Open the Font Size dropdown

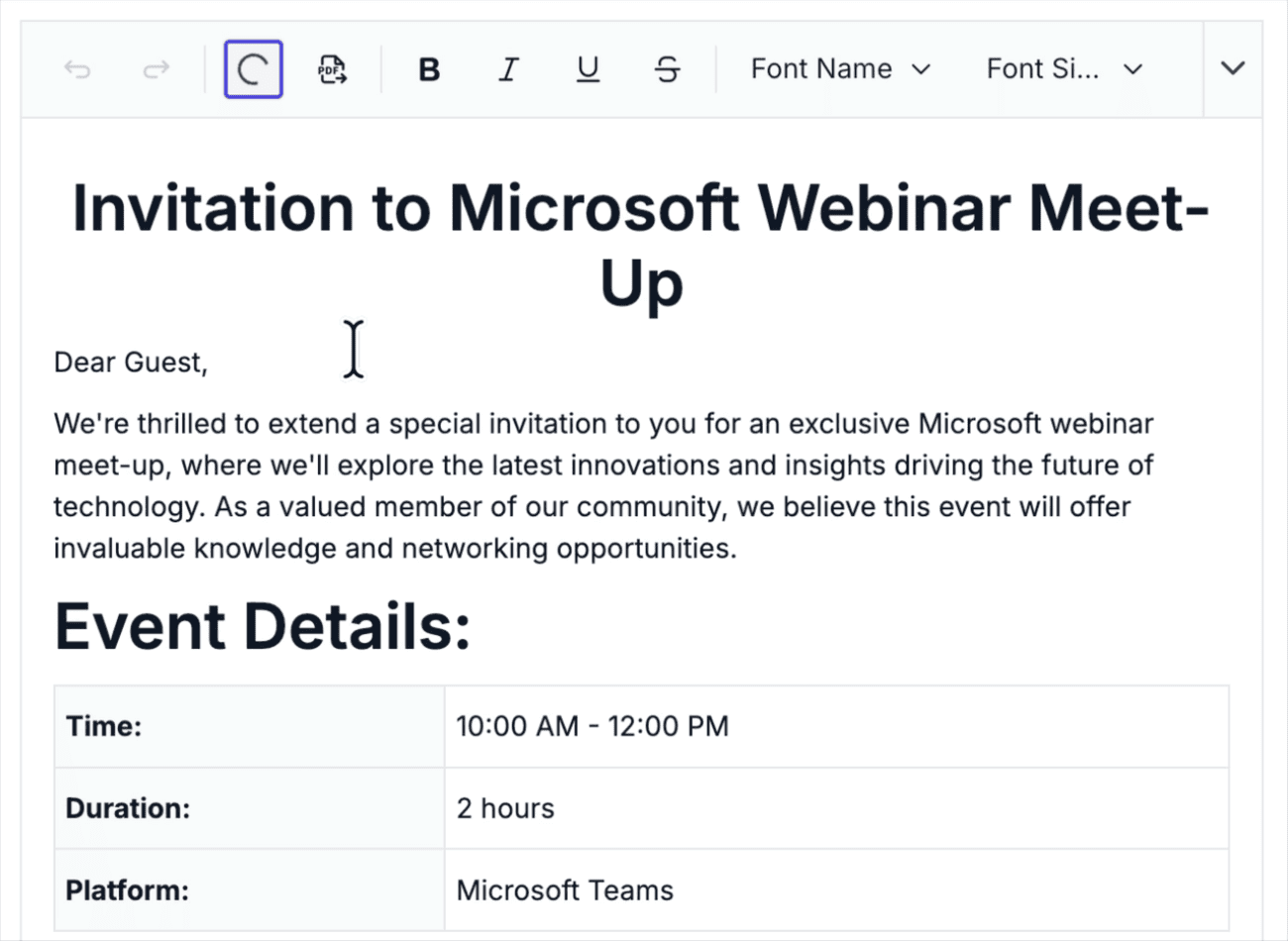point(1065,69)
